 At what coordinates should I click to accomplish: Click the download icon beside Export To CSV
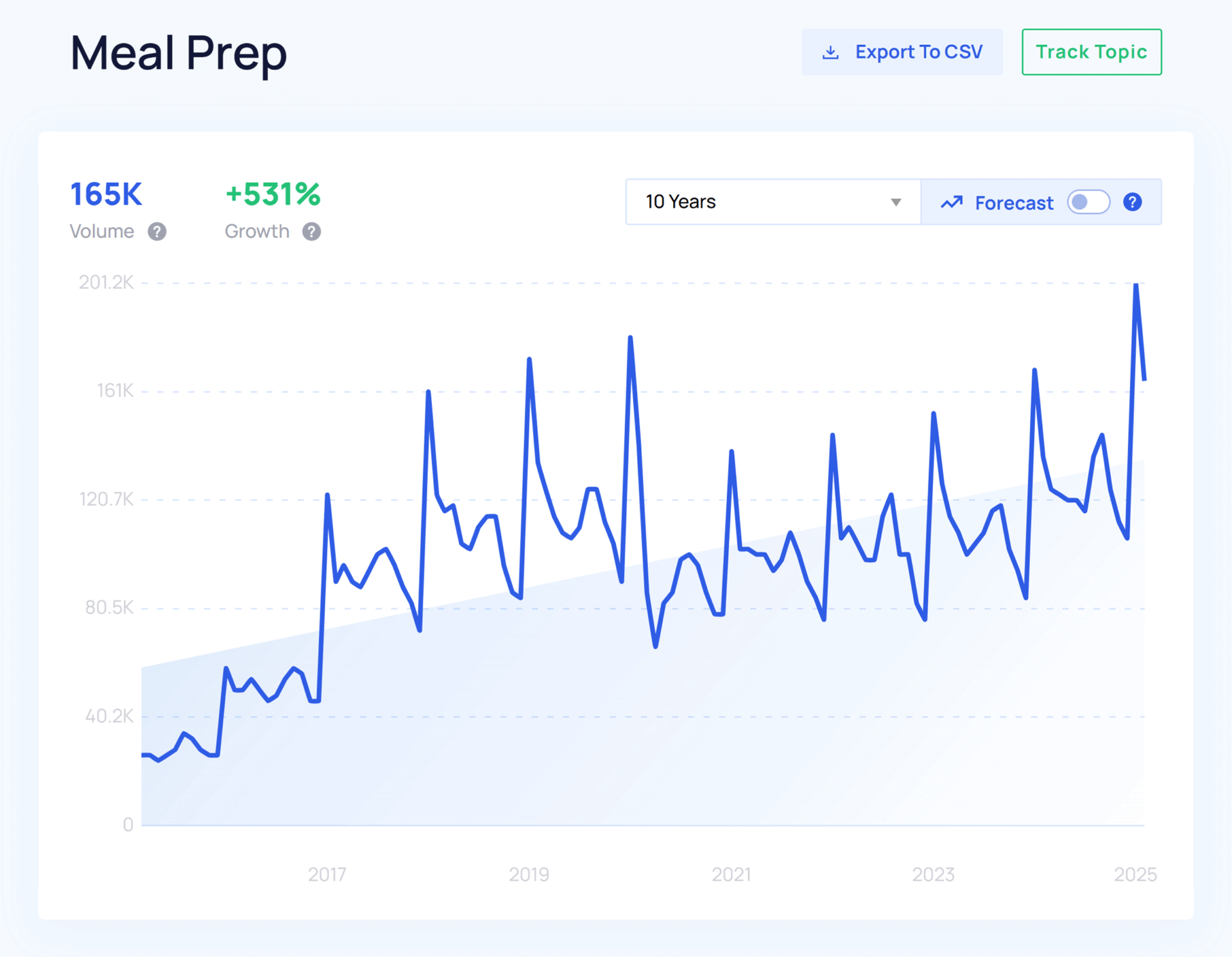(x=830, y=52)
